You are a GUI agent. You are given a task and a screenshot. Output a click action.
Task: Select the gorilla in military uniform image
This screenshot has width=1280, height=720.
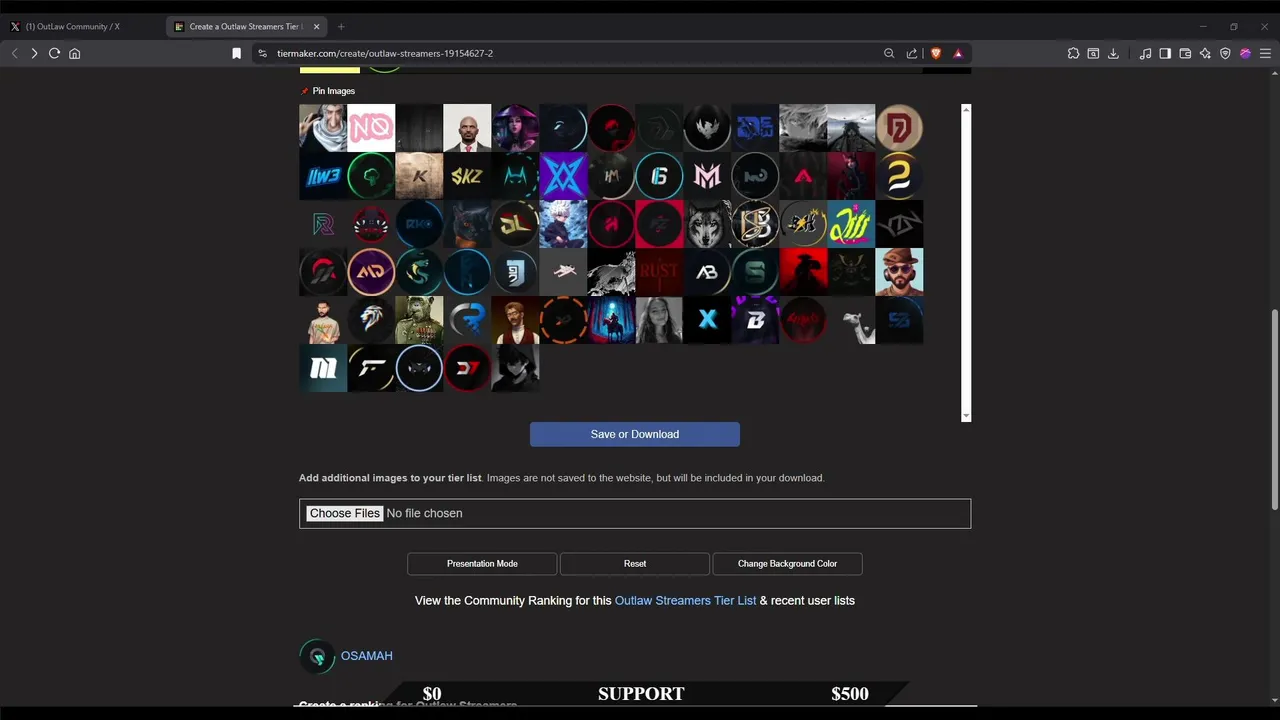(419, 320)
